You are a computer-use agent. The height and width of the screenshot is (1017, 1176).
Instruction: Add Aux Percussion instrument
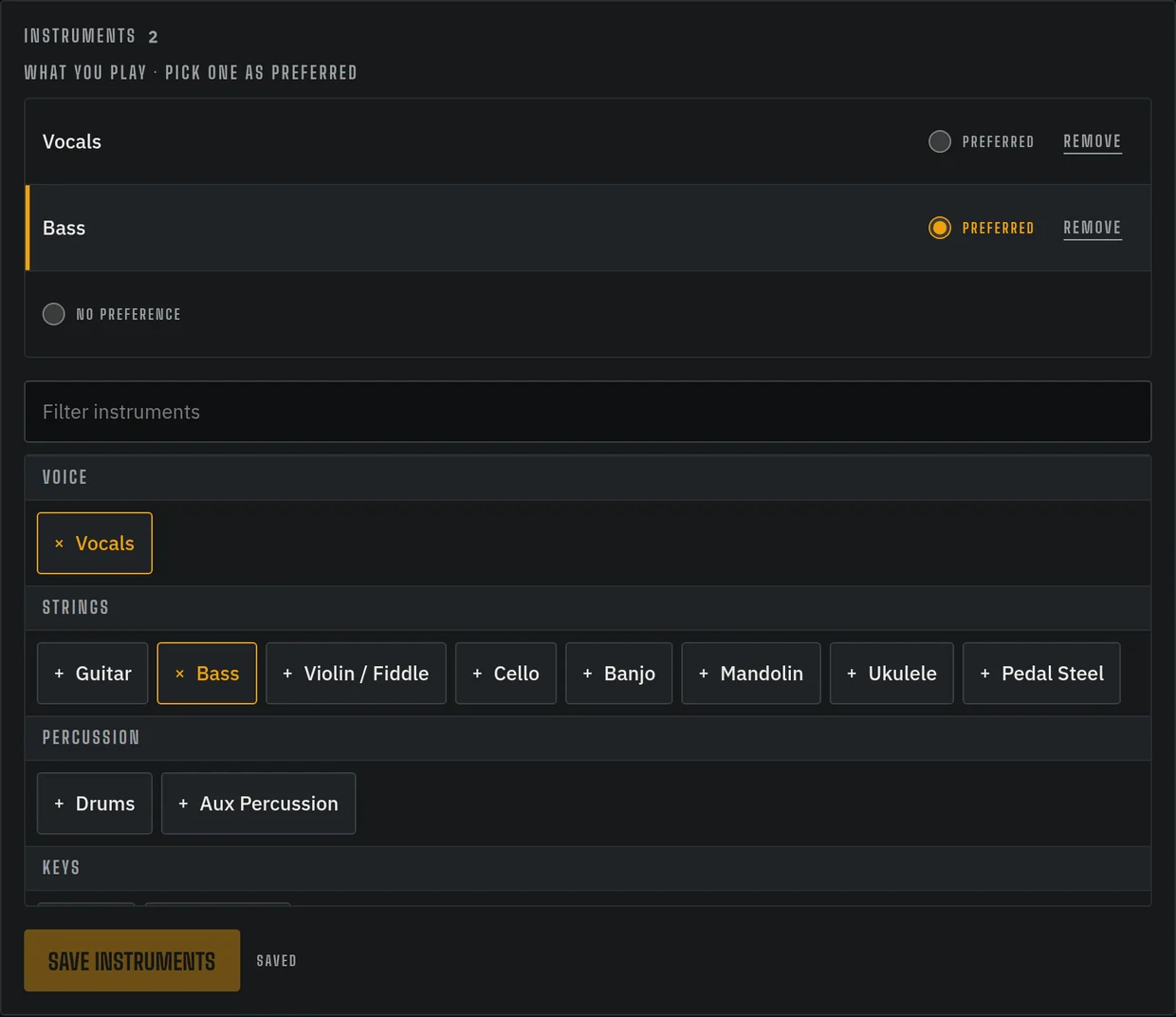pyautogui.click(x=259, y=804)
